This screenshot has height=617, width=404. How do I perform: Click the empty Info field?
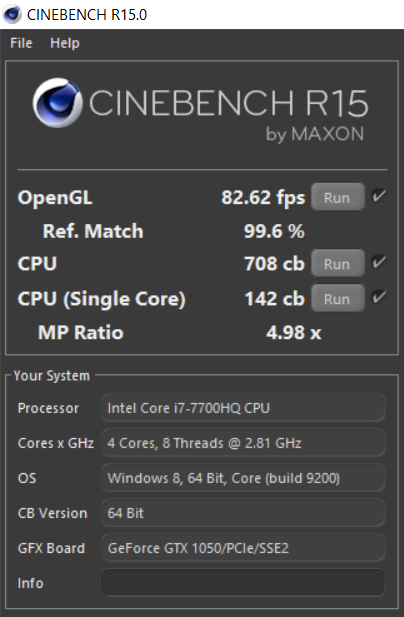point(243,583)
